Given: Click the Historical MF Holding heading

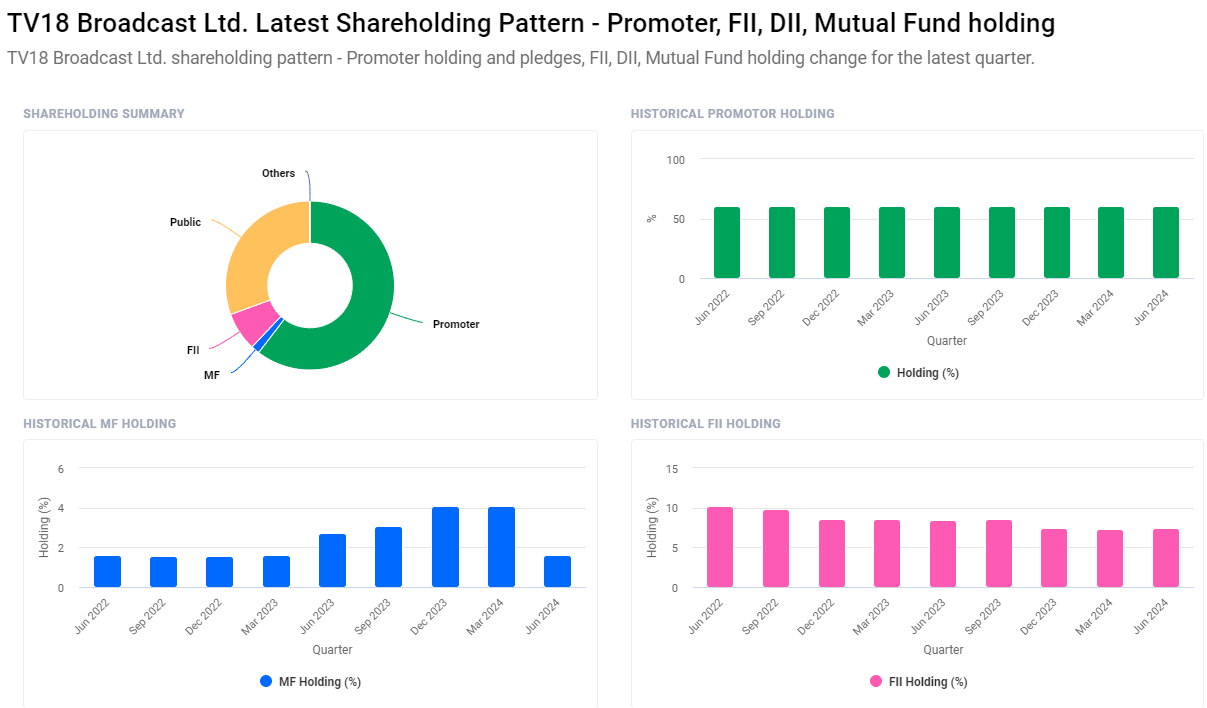Looking at the screenshot, I should coord(100,424).
